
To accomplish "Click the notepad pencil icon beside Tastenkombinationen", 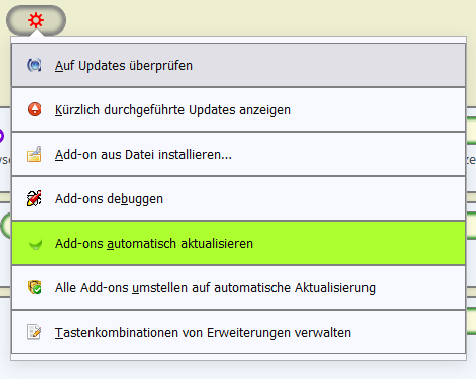I will coord(34,332).
